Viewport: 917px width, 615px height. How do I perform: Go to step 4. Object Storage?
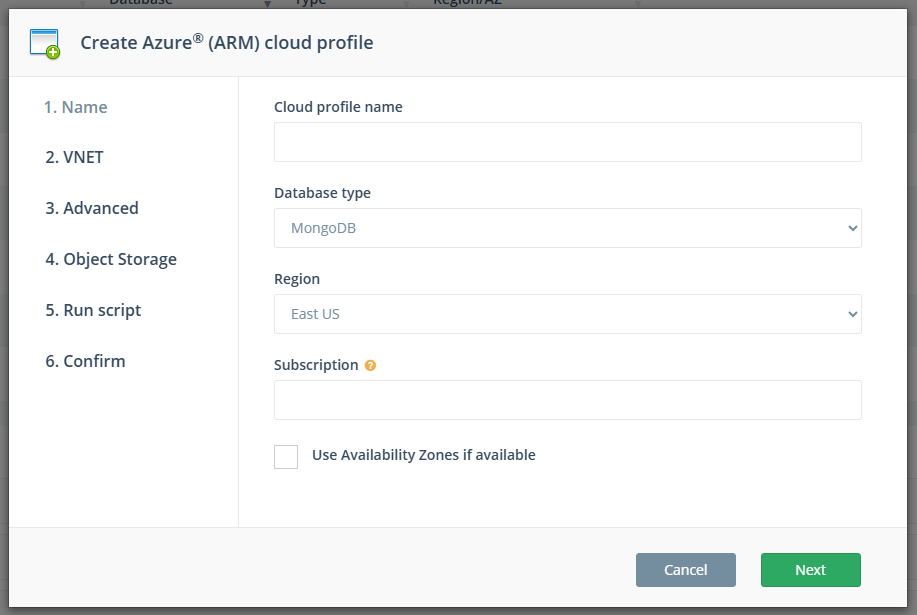(x=111, y=259)
